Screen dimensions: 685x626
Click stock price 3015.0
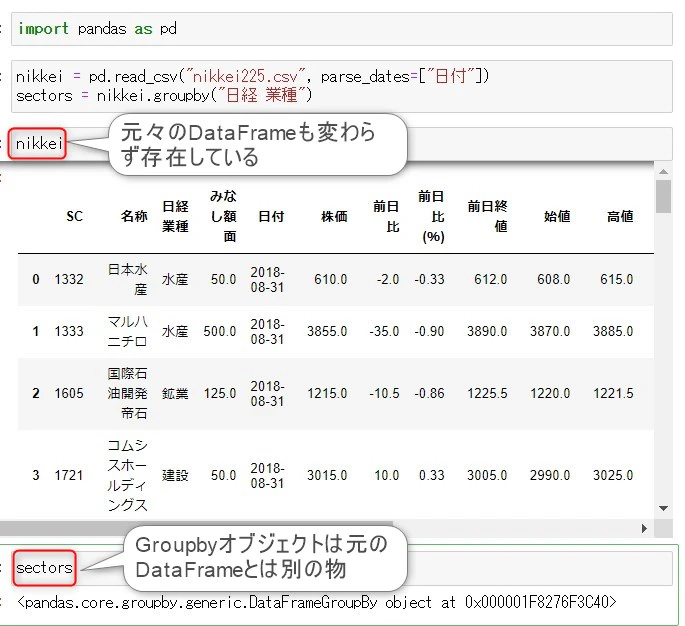click(x=327, y=475)
